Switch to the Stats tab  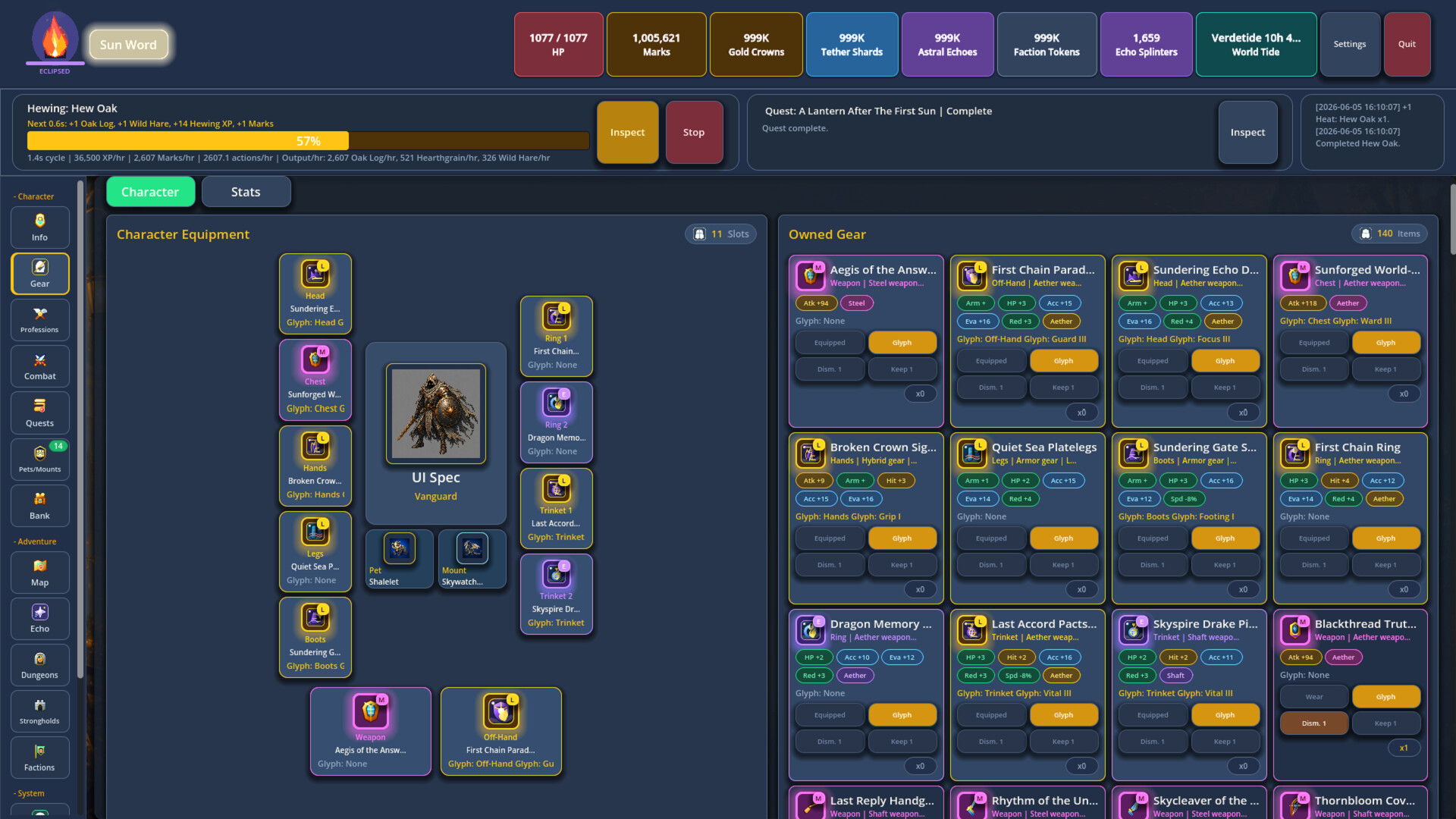point(246,192)
